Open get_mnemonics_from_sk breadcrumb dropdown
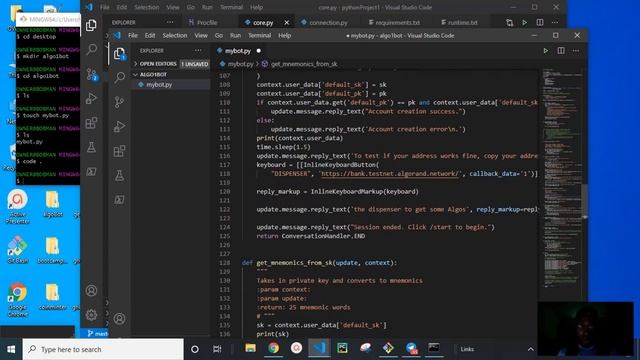Screen dimensions: 640x360 tap(304, 64)
